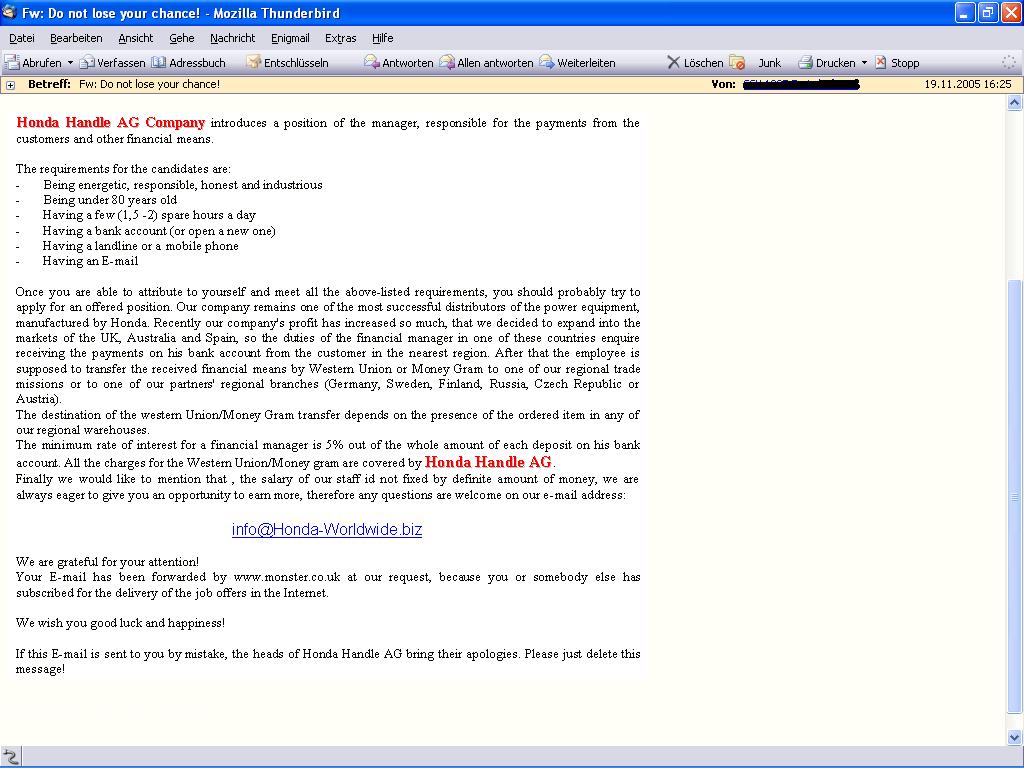1024x768 pixels.
Task: Expand the message header with plus toggle
Action: (10, 85)
